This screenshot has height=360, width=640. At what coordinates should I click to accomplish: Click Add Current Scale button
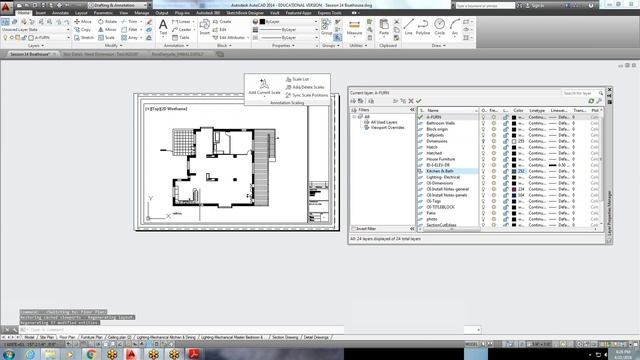click(x=264, y=87)
